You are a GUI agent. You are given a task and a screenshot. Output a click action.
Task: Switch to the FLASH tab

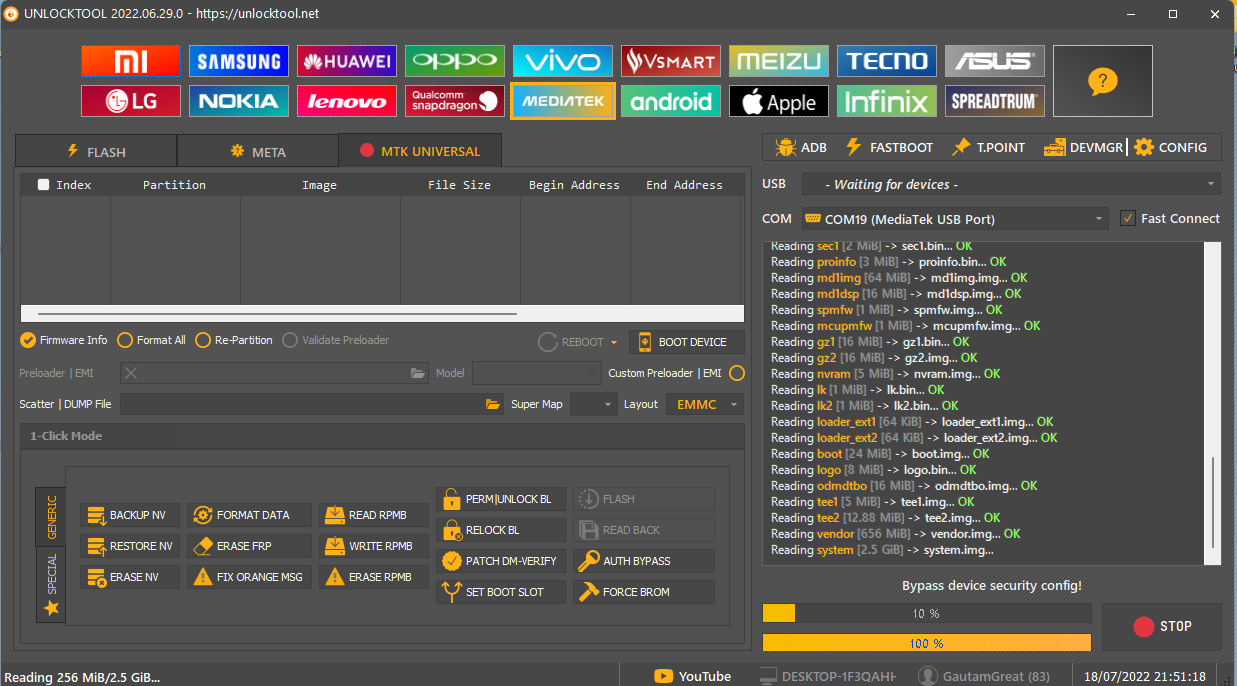(x=96, y=151)
